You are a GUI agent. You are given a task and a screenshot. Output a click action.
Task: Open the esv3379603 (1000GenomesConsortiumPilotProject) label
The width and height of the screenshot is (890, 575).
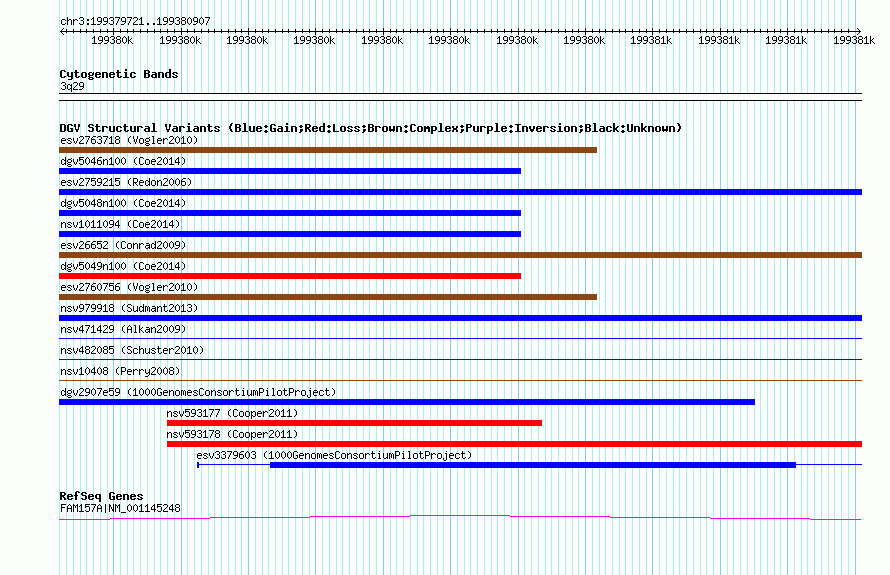pyautogui.click(x=334, y=455)
